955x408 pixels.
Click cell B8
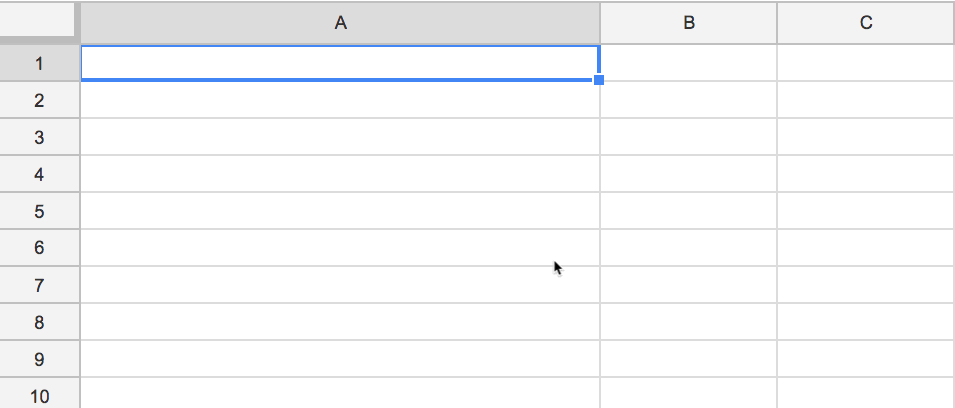pos(688,323)
